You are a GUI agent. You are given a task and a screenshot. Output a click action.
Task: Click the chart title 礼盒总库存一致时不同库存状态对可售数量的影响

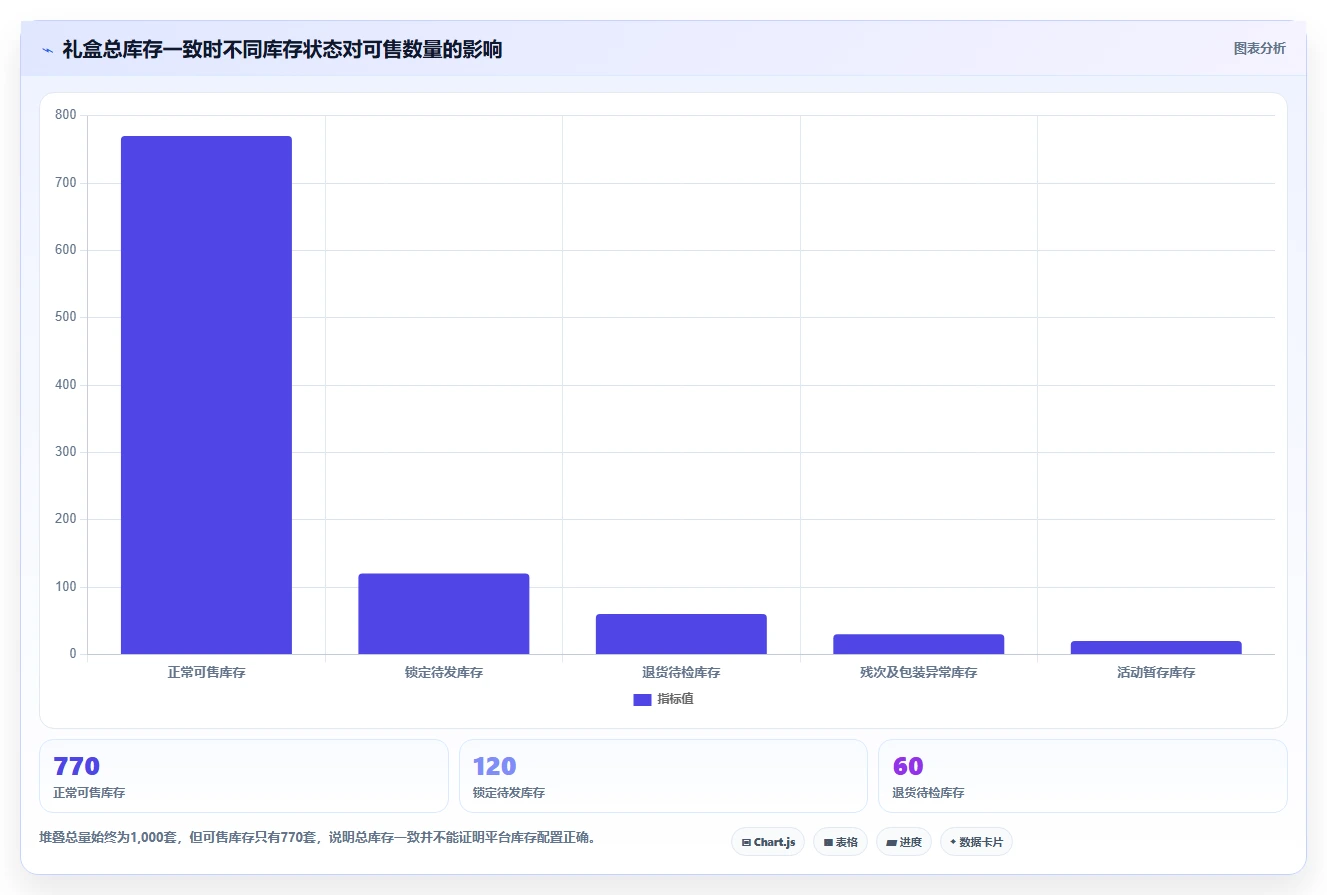(282, 50)
